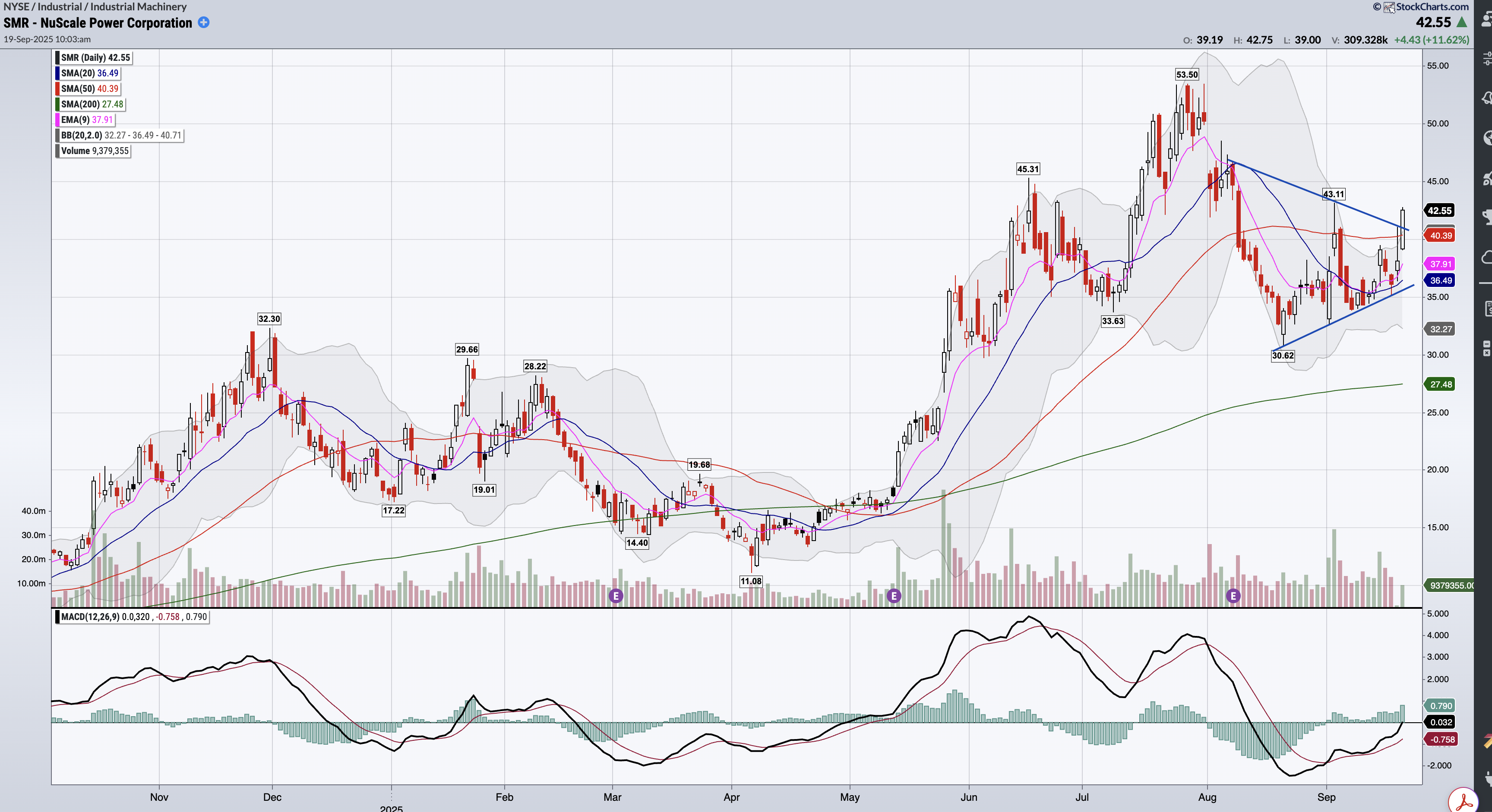Click the 14.40 low price label
The height and width of the screenshot is (812, 1492).
[x=637, y=543]
